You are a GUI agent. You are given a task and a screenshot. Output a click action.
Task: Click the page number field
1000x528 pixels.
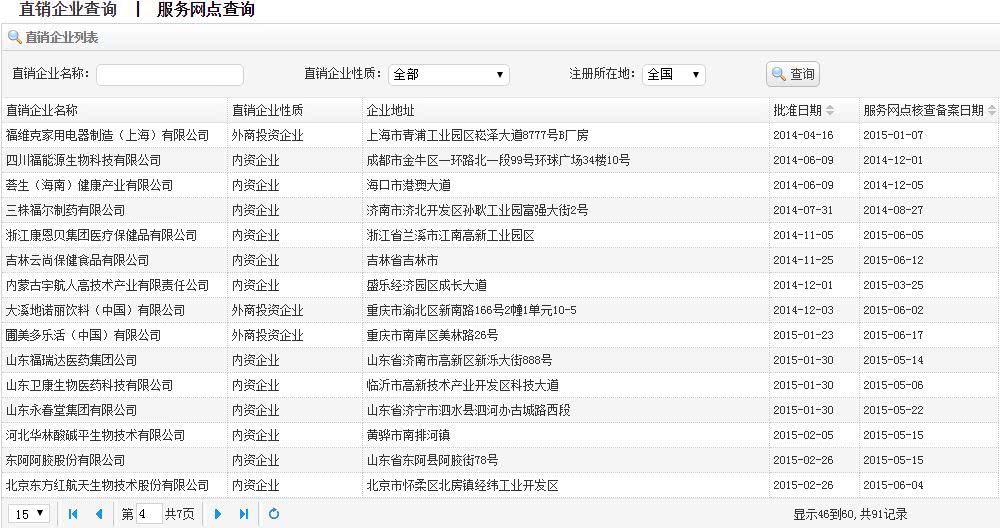pyautogui.click(x=149, y=514)
